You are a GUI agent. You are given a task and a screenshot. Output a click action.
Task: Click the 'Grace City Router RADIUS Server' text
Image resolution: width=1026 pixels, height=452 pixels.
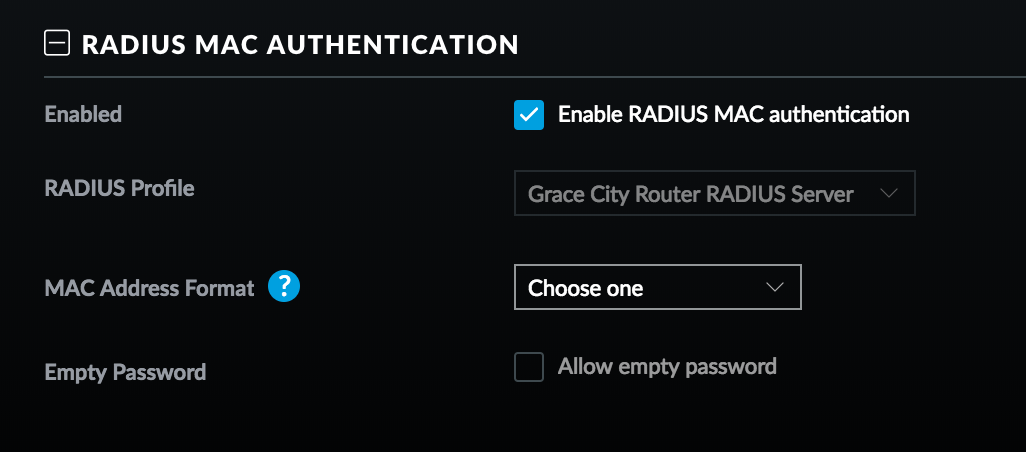(690, 194)
